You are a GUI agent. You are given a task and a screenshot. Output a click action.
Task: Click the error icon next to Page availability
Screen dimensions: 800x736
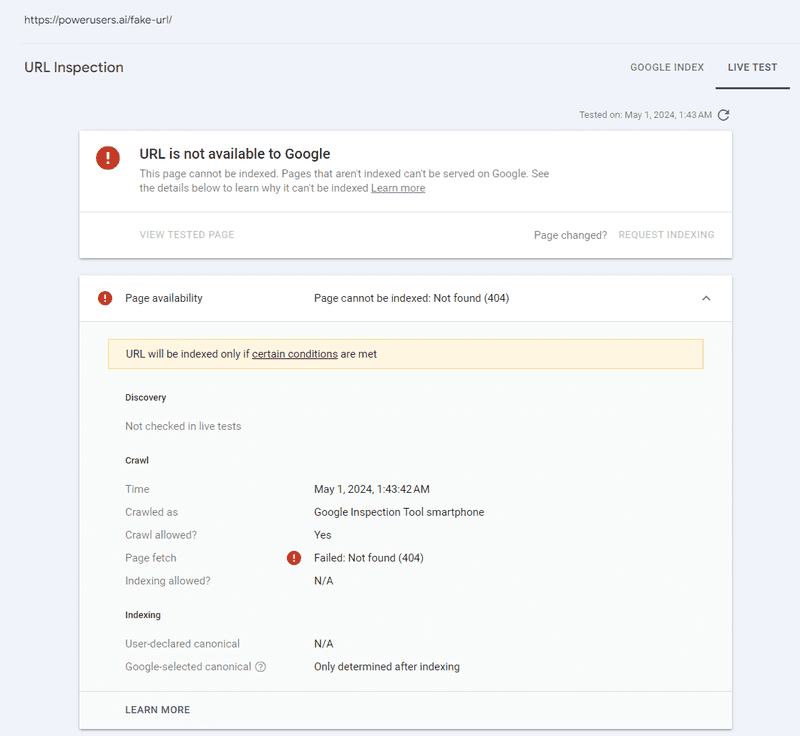[x=105, y=298]
